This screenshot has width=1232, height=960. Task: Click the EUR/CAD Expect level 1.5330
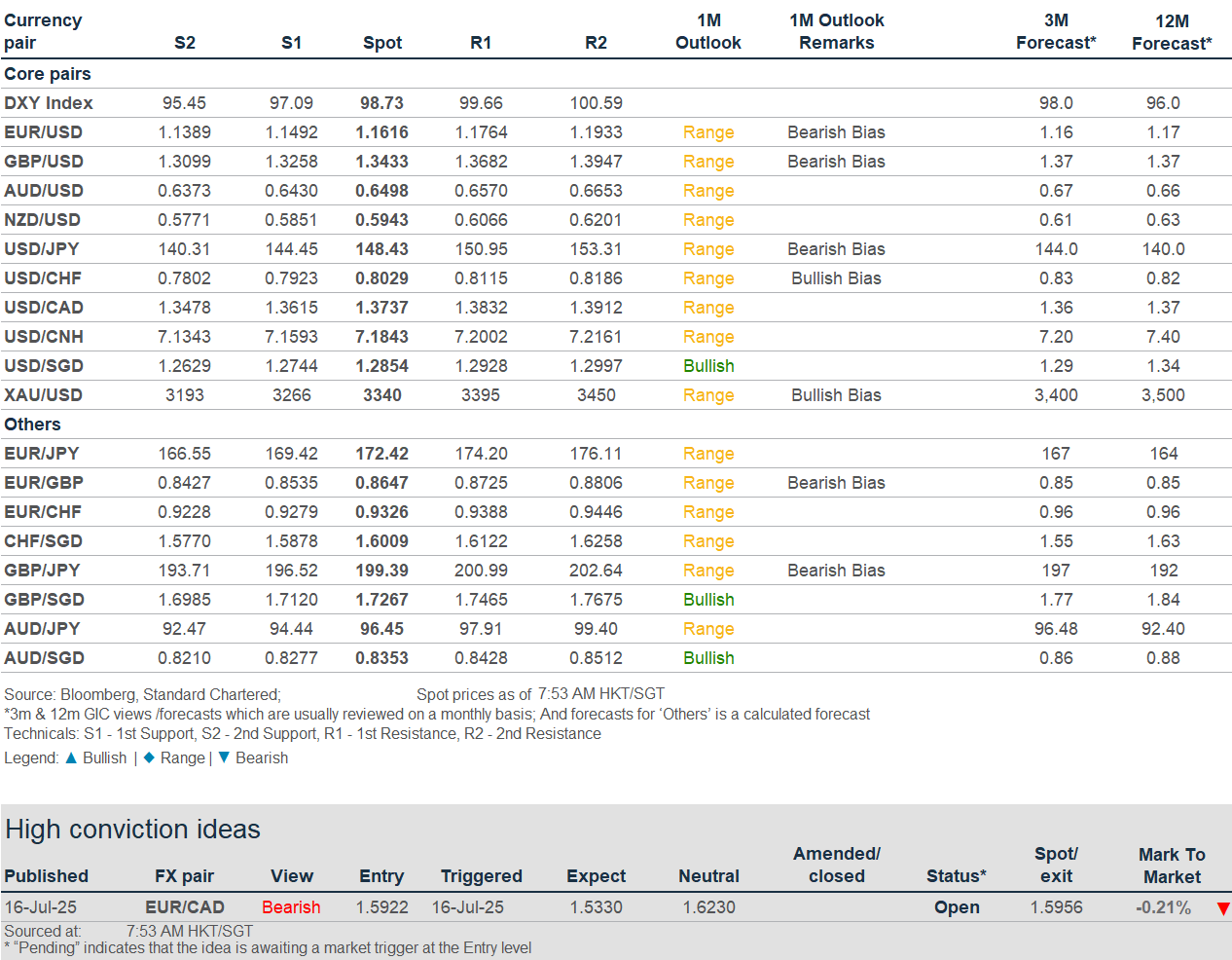pyautogui.click(x=597, y=907)
